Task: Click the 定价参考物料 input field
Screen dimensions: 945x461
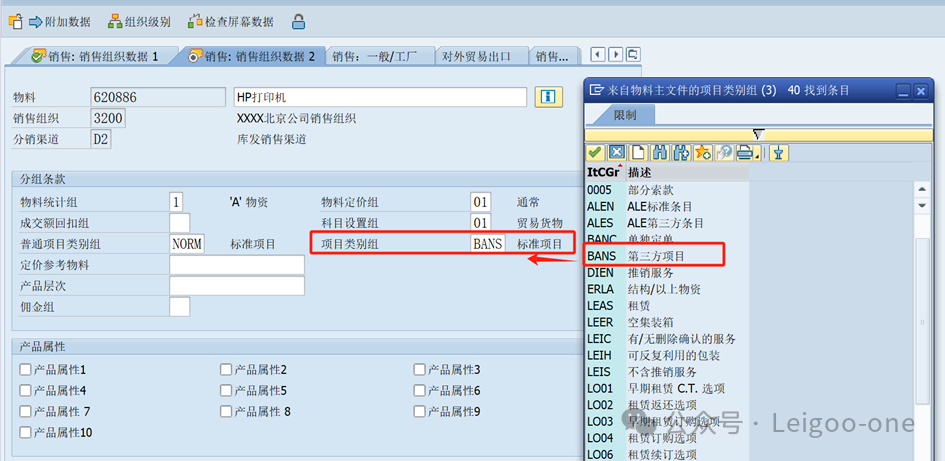Action: point(237,265)
